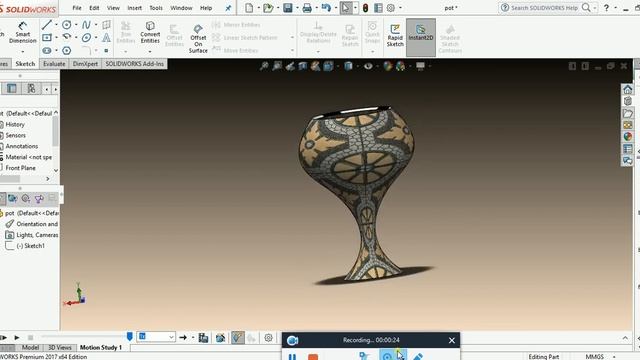This screenshot has width=640, height=360.
Task: Expand the Circle tool dropdown arrow
Action: click(76, 25)
